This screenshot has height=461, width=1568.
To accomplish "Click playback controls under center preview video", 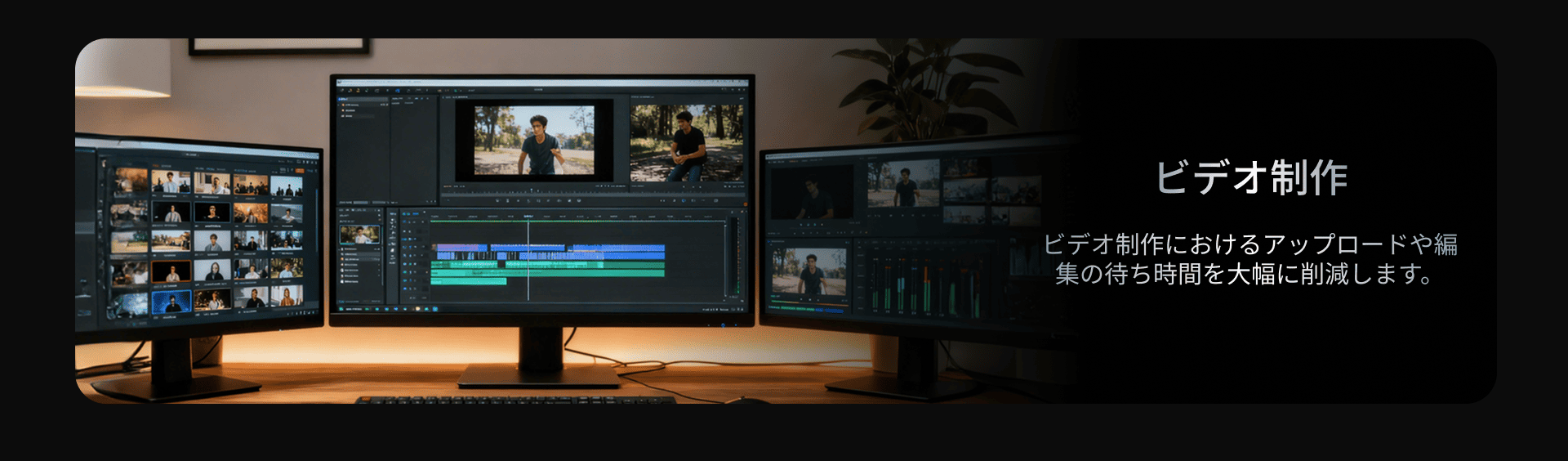I will pos(534,199).
